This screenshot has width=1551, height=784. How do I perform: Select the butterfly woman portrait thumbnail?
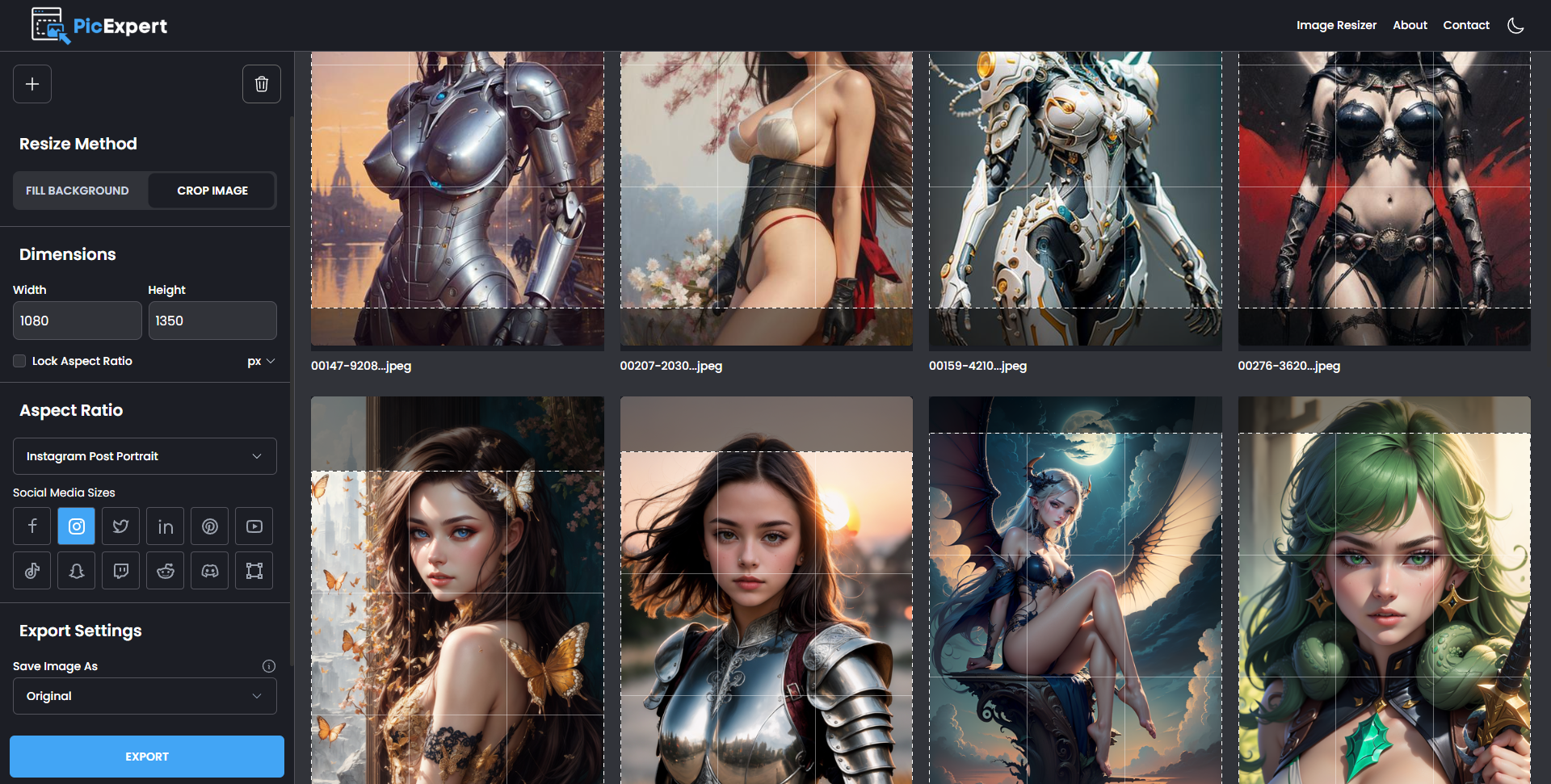pos(457,590)
